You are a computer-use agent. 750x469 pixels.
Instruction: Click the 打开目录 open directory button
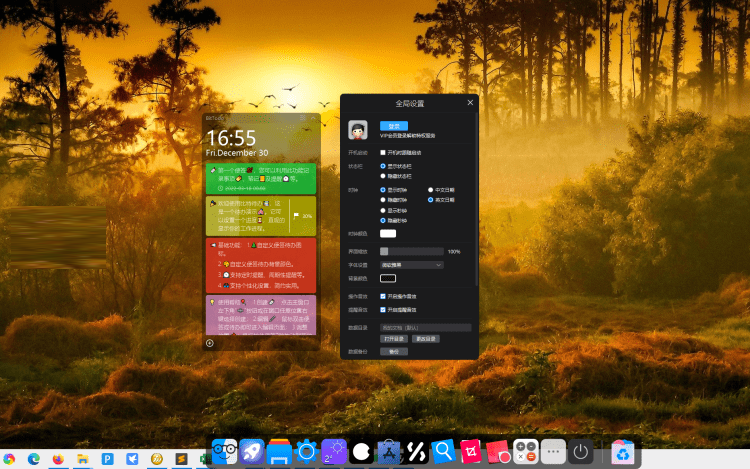click(394, 339)
